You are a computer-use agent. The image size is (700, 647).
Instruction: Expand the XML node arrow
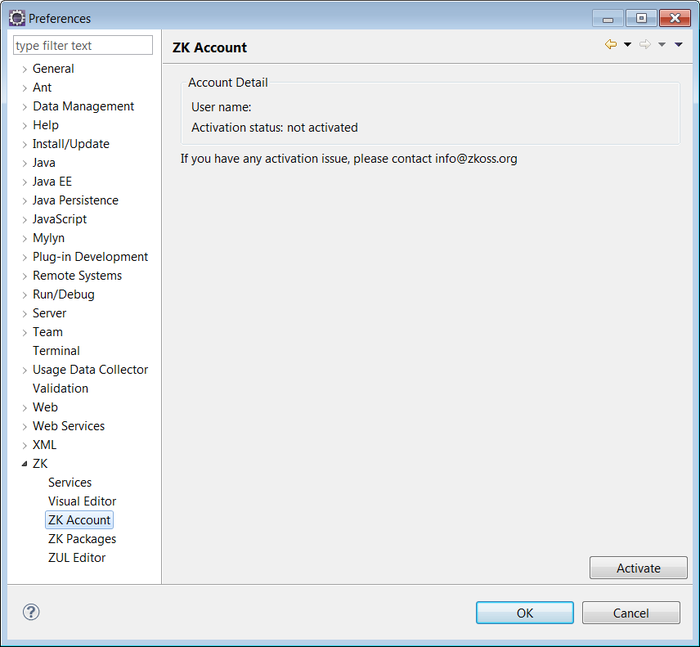click(x=25, y=446)
